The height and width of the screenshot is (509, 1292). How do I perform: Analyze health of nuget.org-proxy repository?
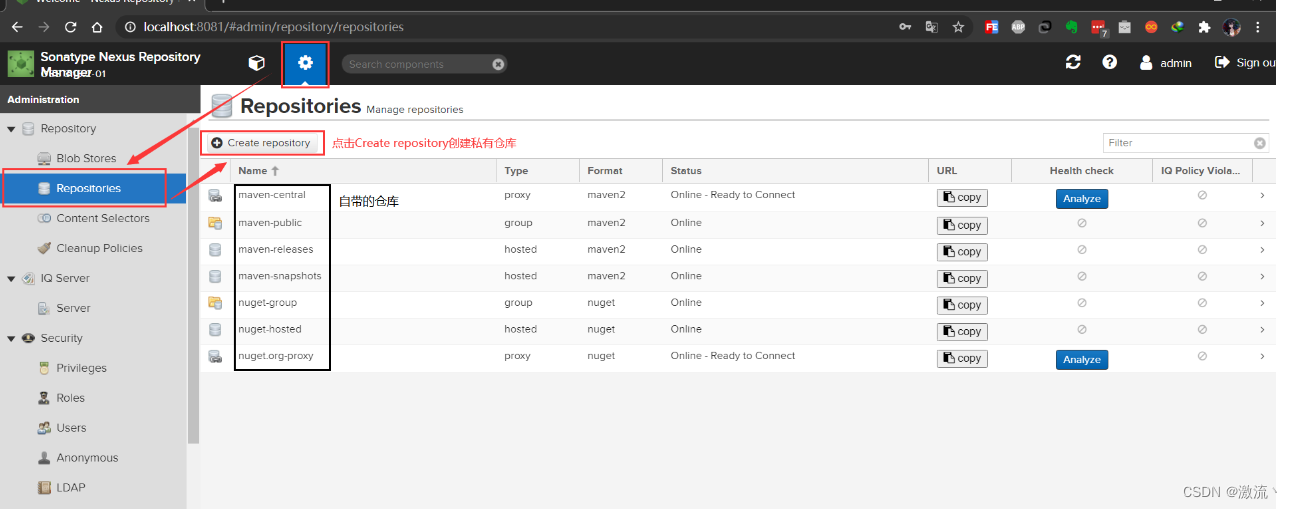(1082, 360)
